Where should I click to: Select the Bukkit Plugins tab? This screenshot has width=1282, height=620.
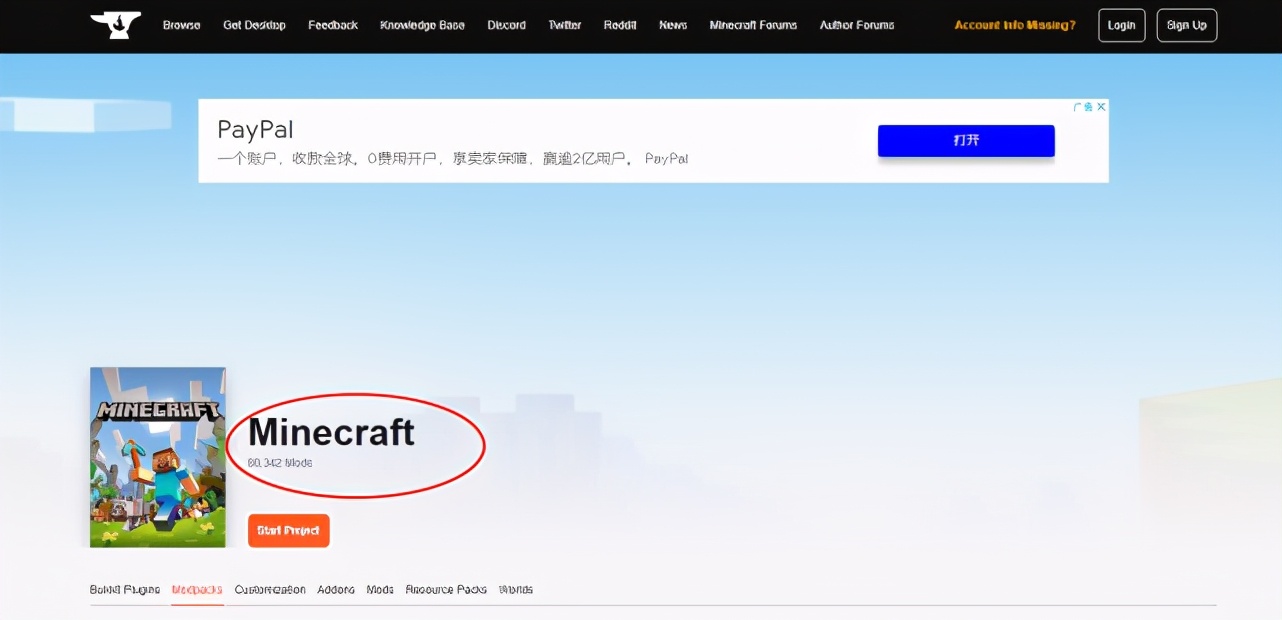pos(125,590)
